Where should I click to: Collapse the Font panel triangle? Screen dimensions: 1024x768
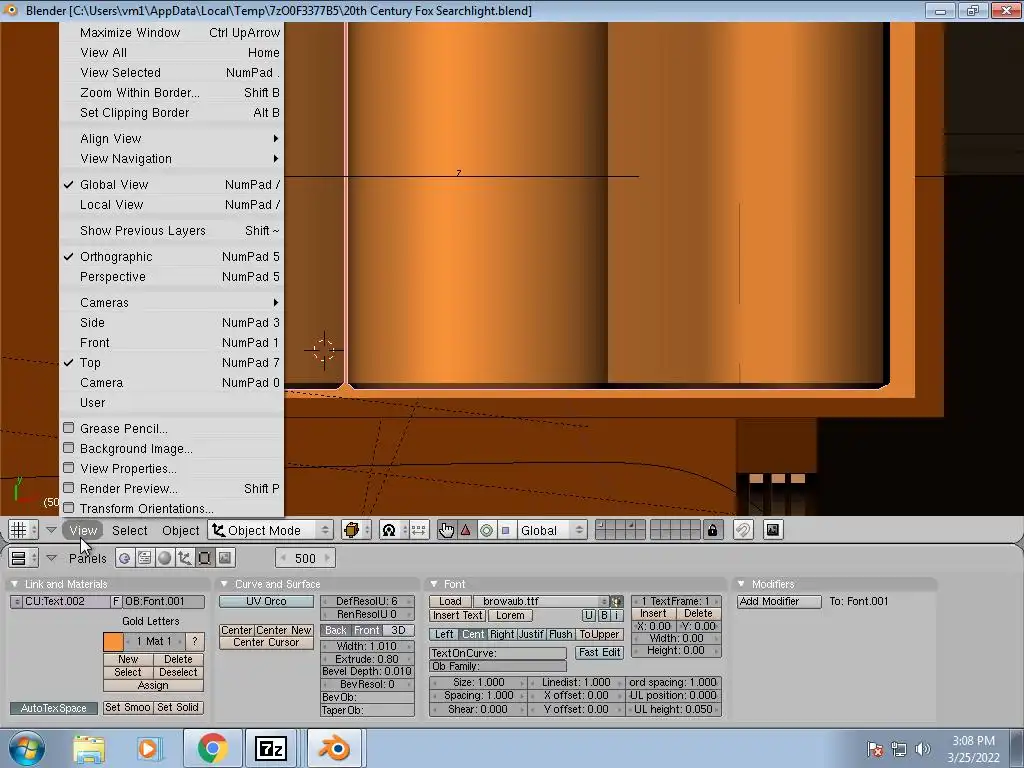click(434, 584)
